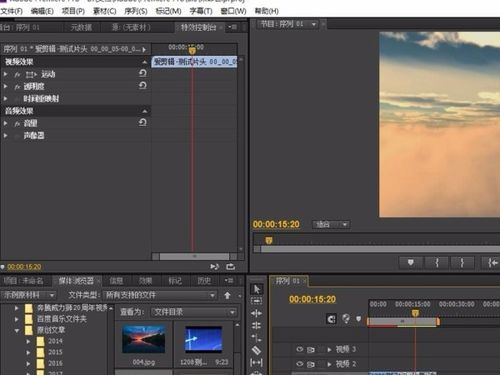This screenshot has width=500, height=375.
Task: Toggle the fx switch for 透明度
Action: [x=17, y=87]
